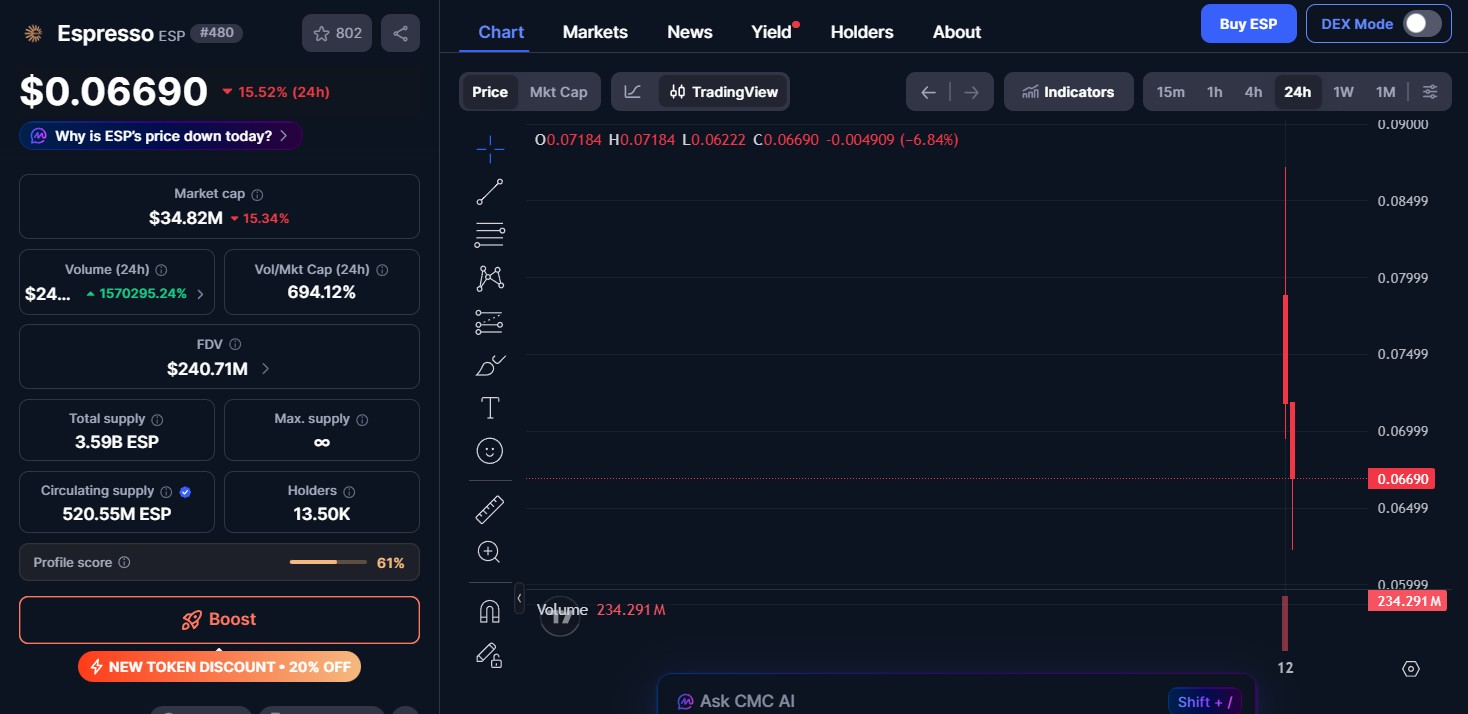The width and height of the screenshot is (1468, 714).
Task: Toggle the DEX Mode switch
Action: (1421, 24)
